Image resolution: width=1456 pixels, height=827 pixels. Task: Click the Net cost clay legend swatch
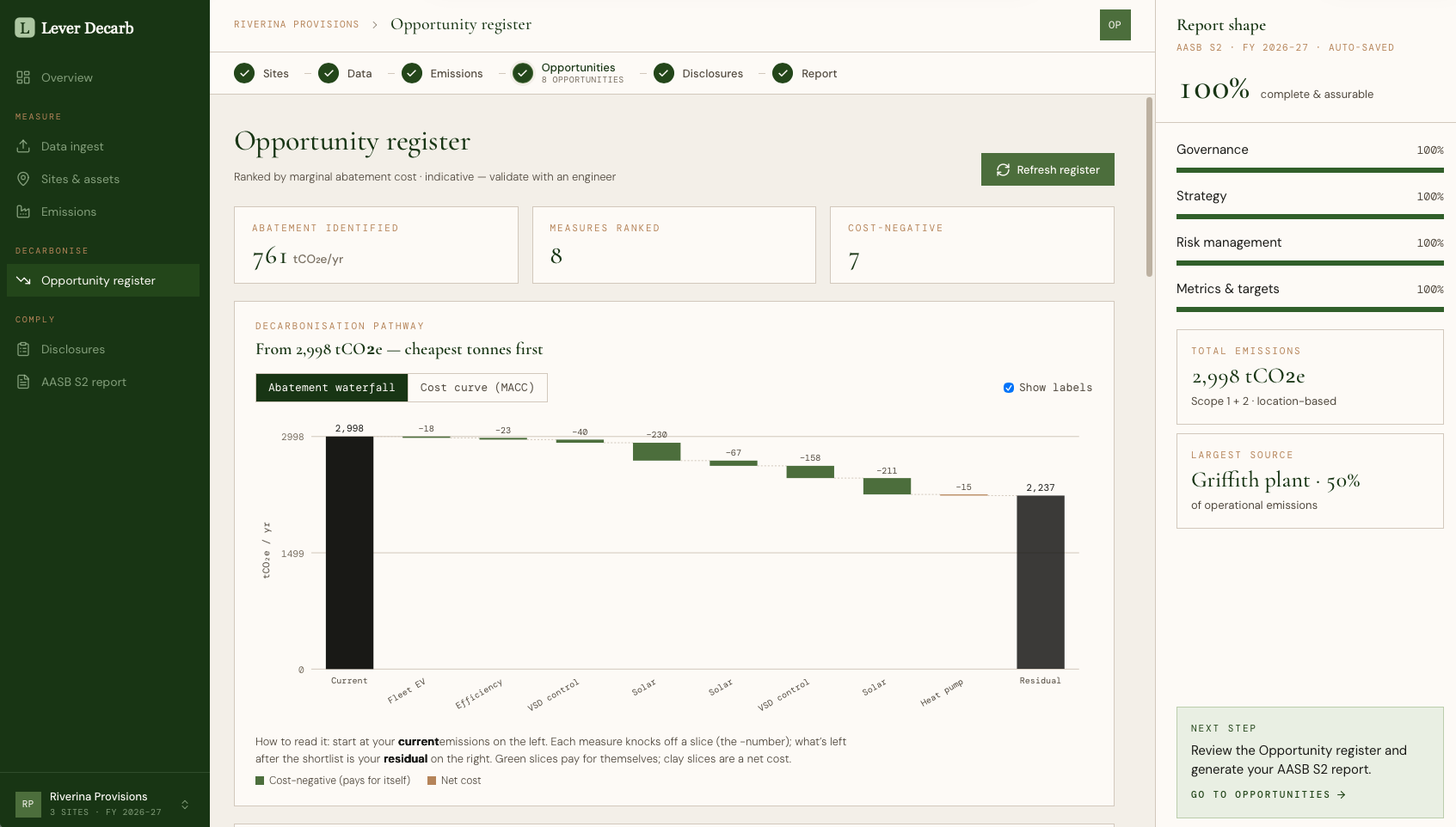pos(432,781)
